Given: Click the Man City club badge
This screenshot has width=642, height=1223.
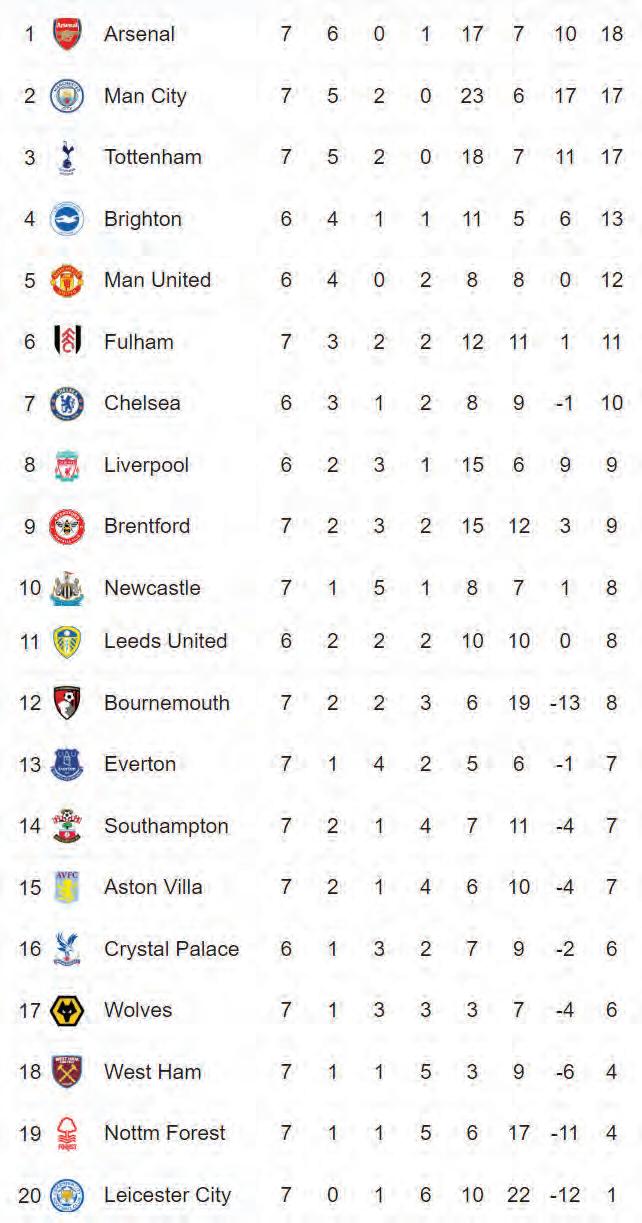Looking at the screenshot, I should click(x=67, y=96).
